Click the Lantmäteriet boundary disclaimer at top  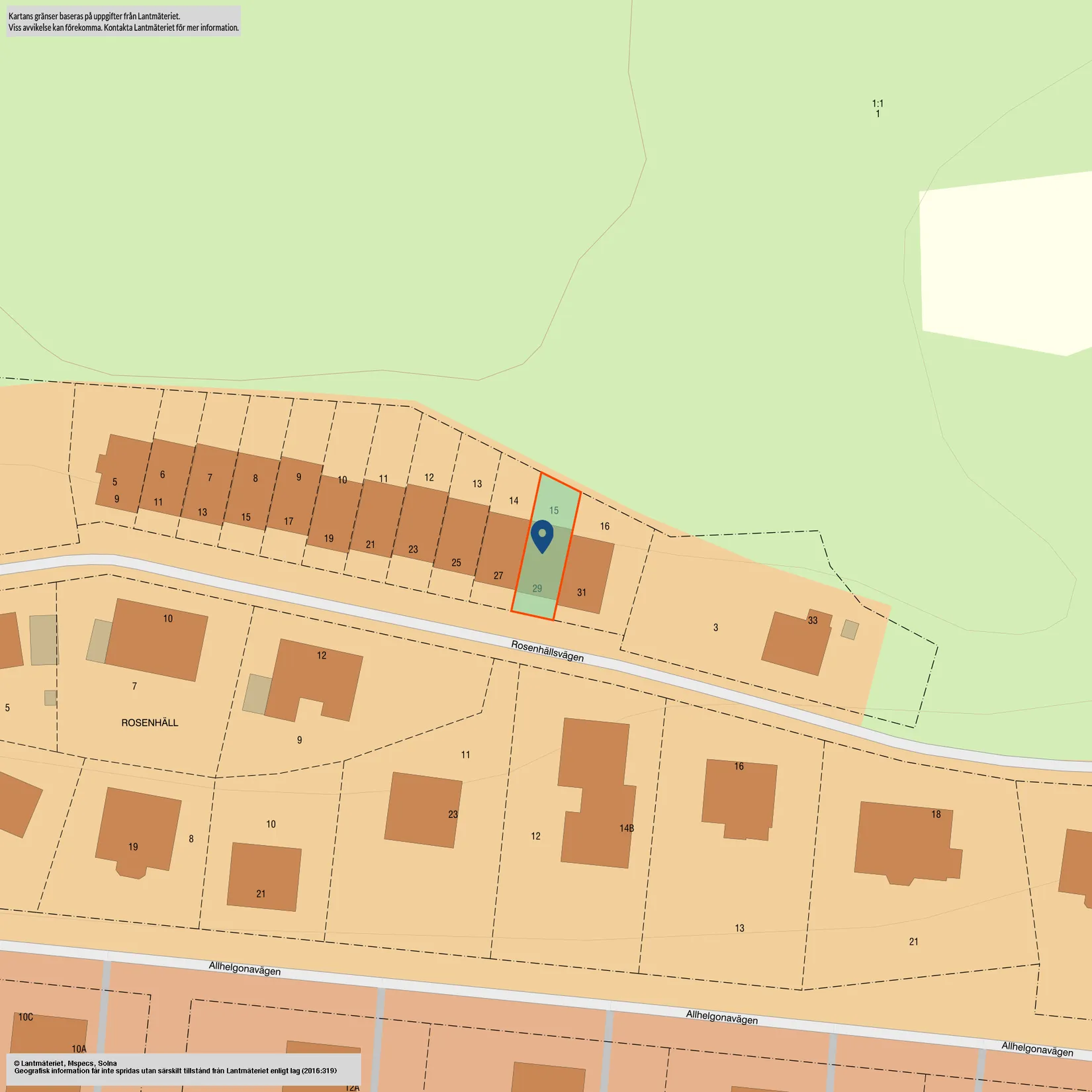pyautogui.click(x=124, y=21)
